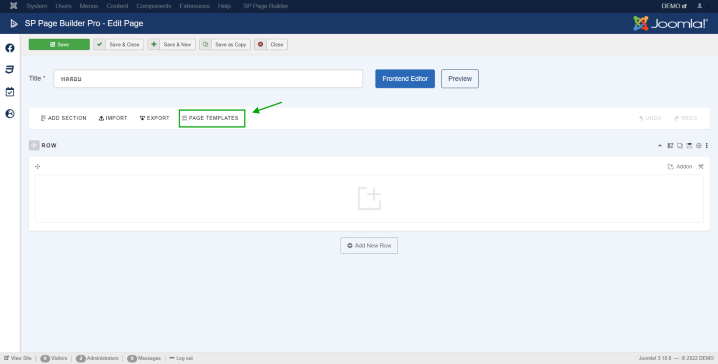Click the Redo button

click(685, 118)
